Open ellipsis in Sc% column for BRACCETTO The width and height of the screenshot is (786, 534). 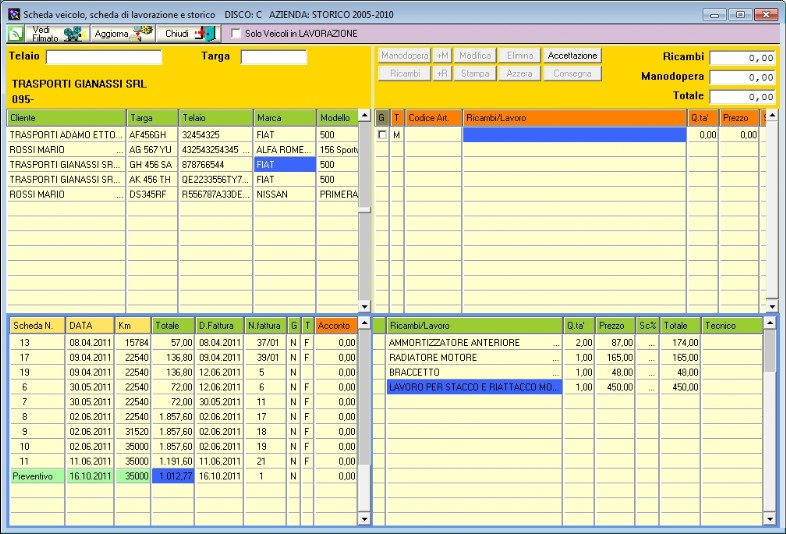(651, 374)
